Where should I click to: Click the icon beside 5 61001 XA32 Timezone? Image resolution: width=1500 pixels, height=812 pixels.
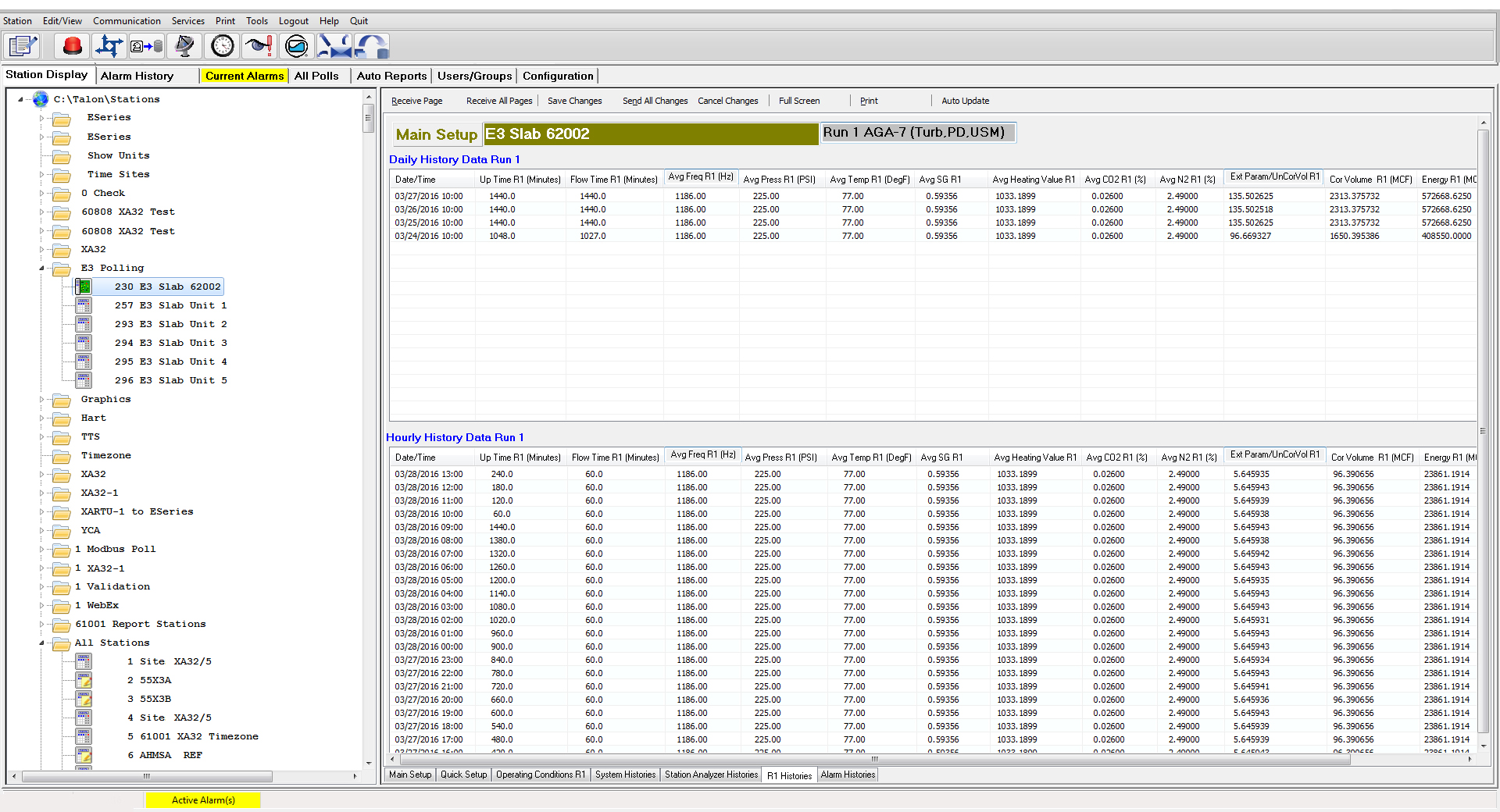tap(84, 736)
